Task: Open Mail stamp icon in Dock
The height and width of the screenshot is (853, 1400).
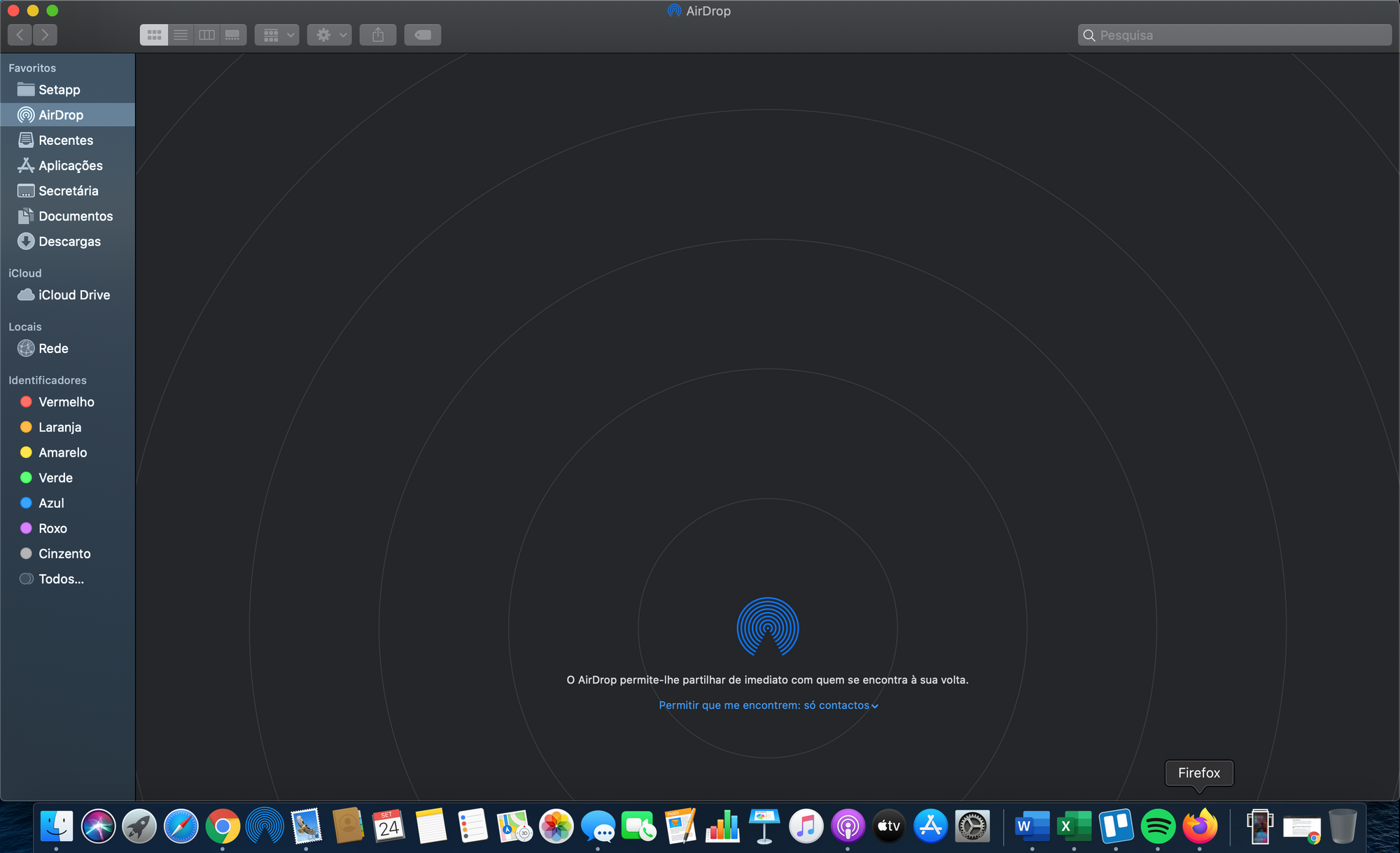Action: point(306,826)
